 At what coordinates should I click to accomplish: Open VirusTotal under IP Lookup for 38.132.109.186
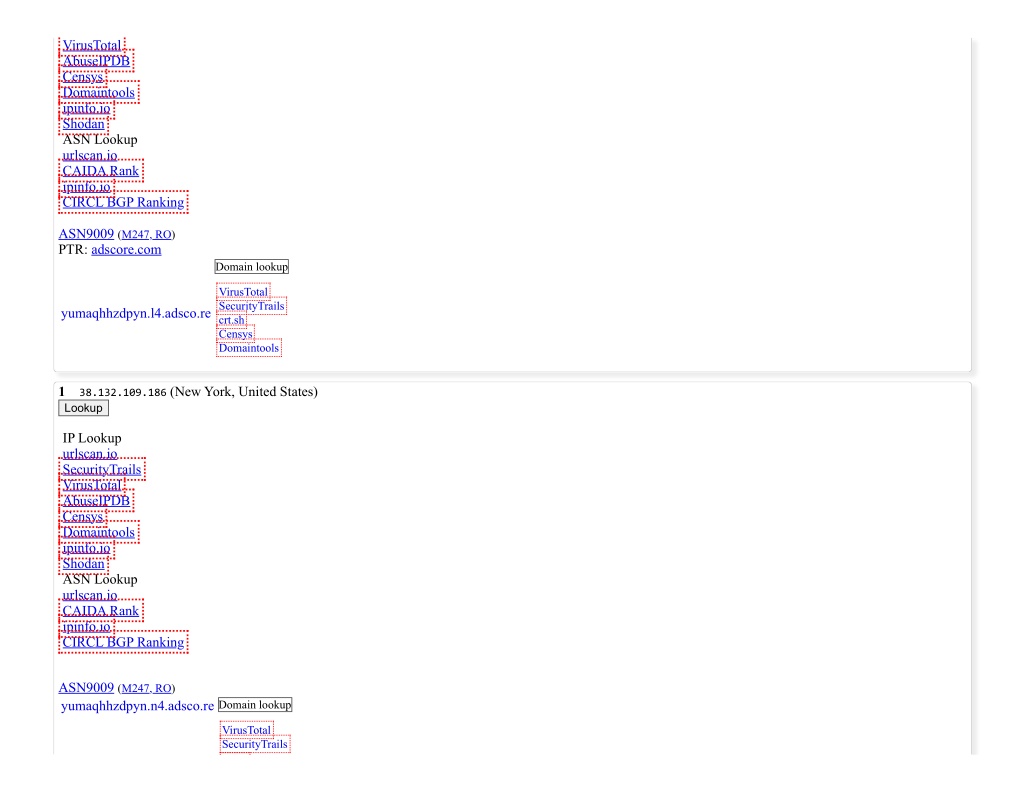click(92, 485)
